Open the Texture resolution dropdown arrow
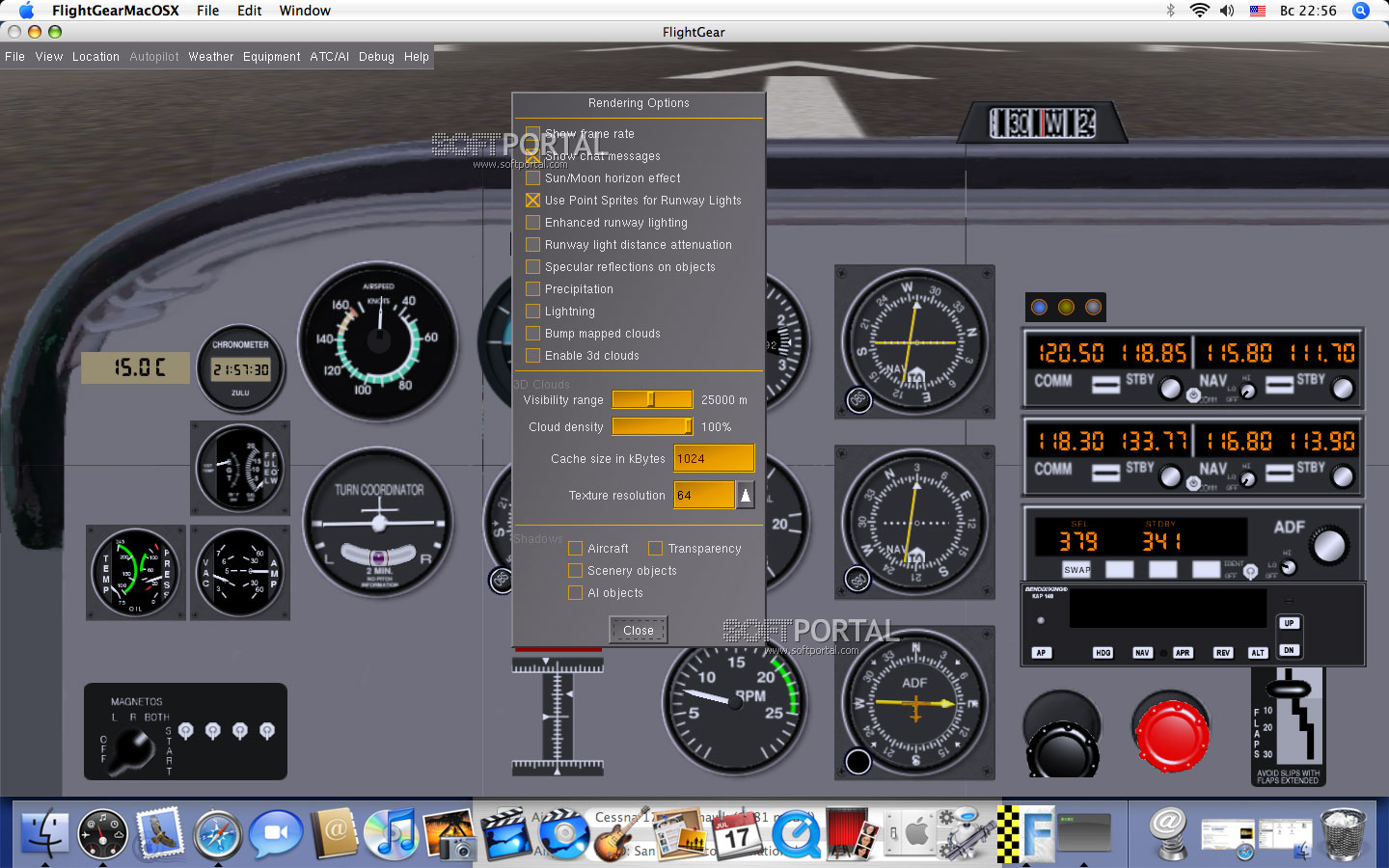Screen dimensions: 1389x868 (x=746, y=496)
